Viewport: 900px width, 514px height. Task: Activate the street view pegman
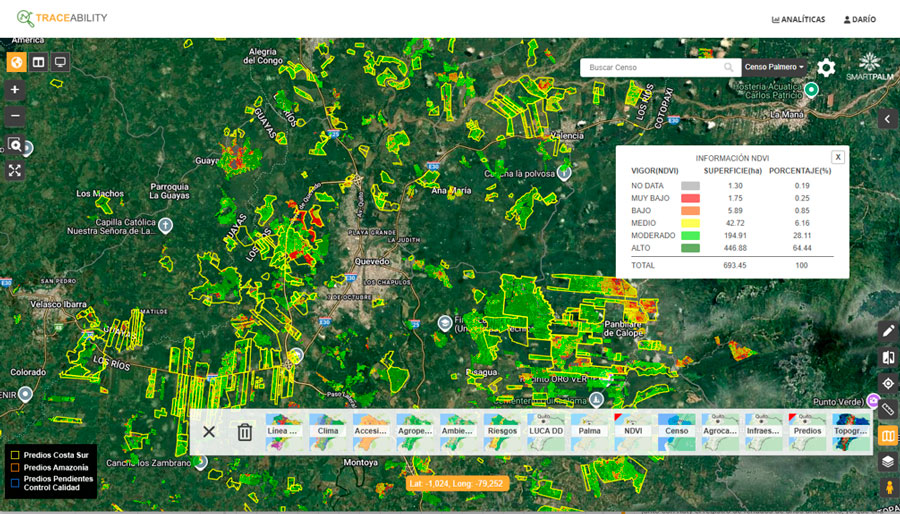888,488
